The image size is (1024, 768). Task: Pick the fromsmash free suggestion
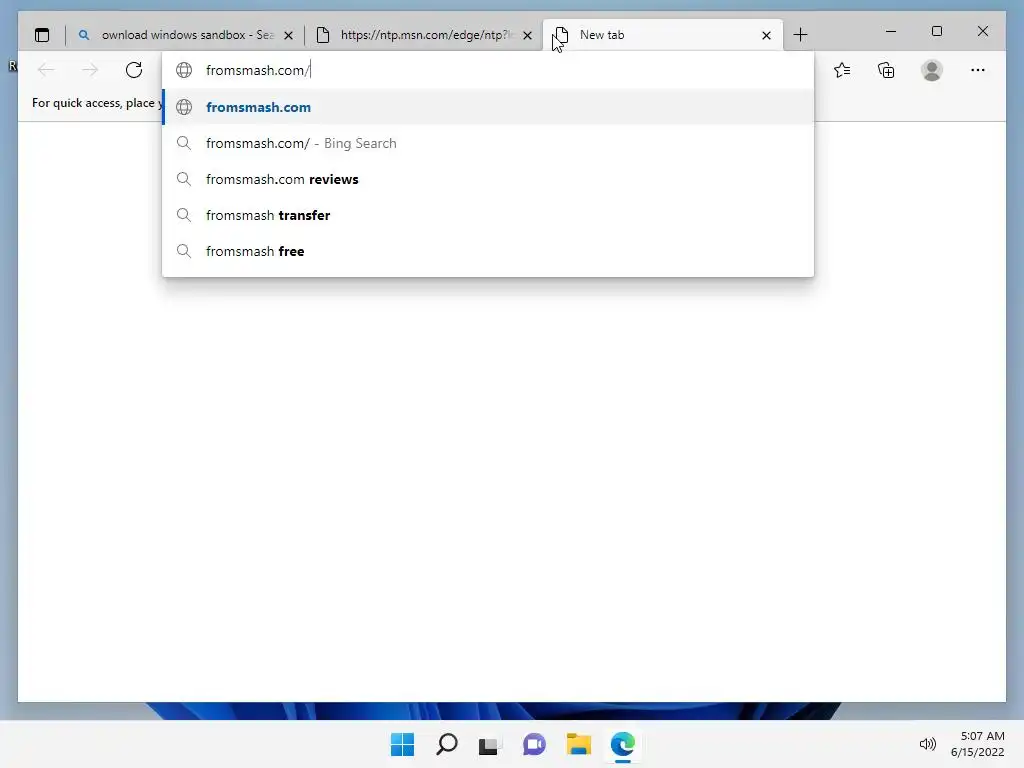(488, 251)
